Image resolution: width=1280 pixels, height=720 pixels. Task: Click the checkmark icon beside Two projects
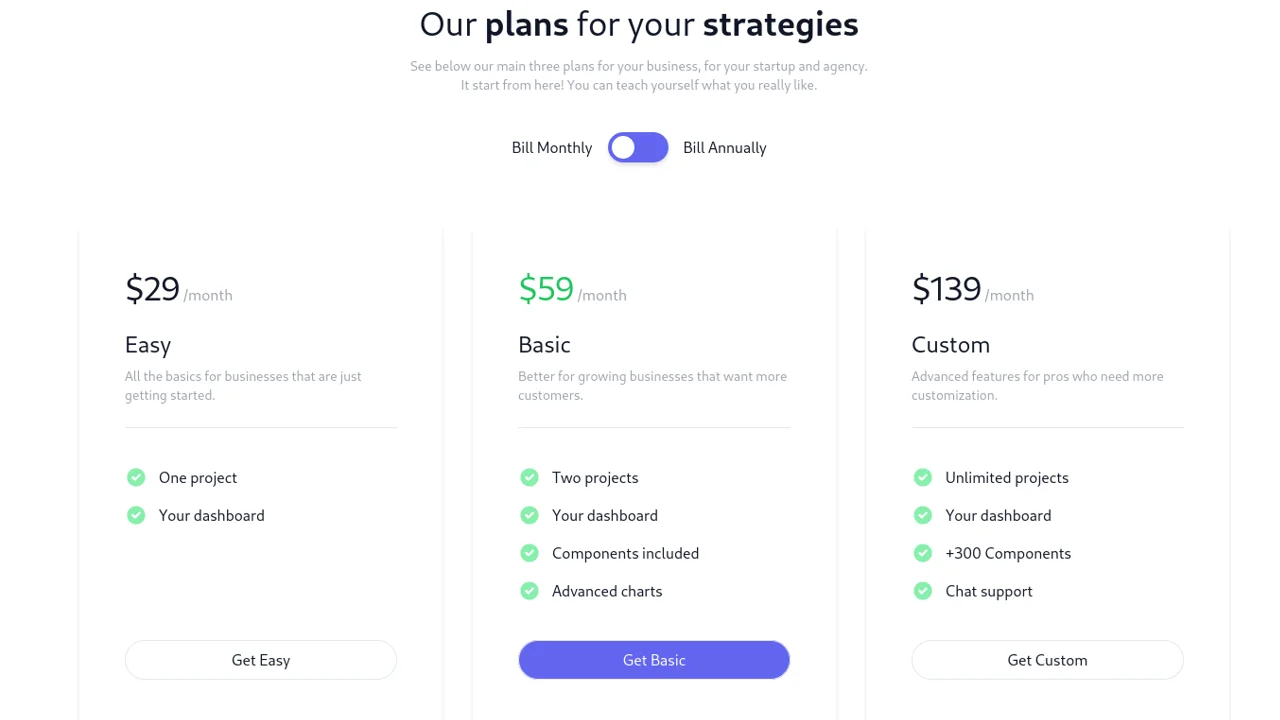click(529, 477)
